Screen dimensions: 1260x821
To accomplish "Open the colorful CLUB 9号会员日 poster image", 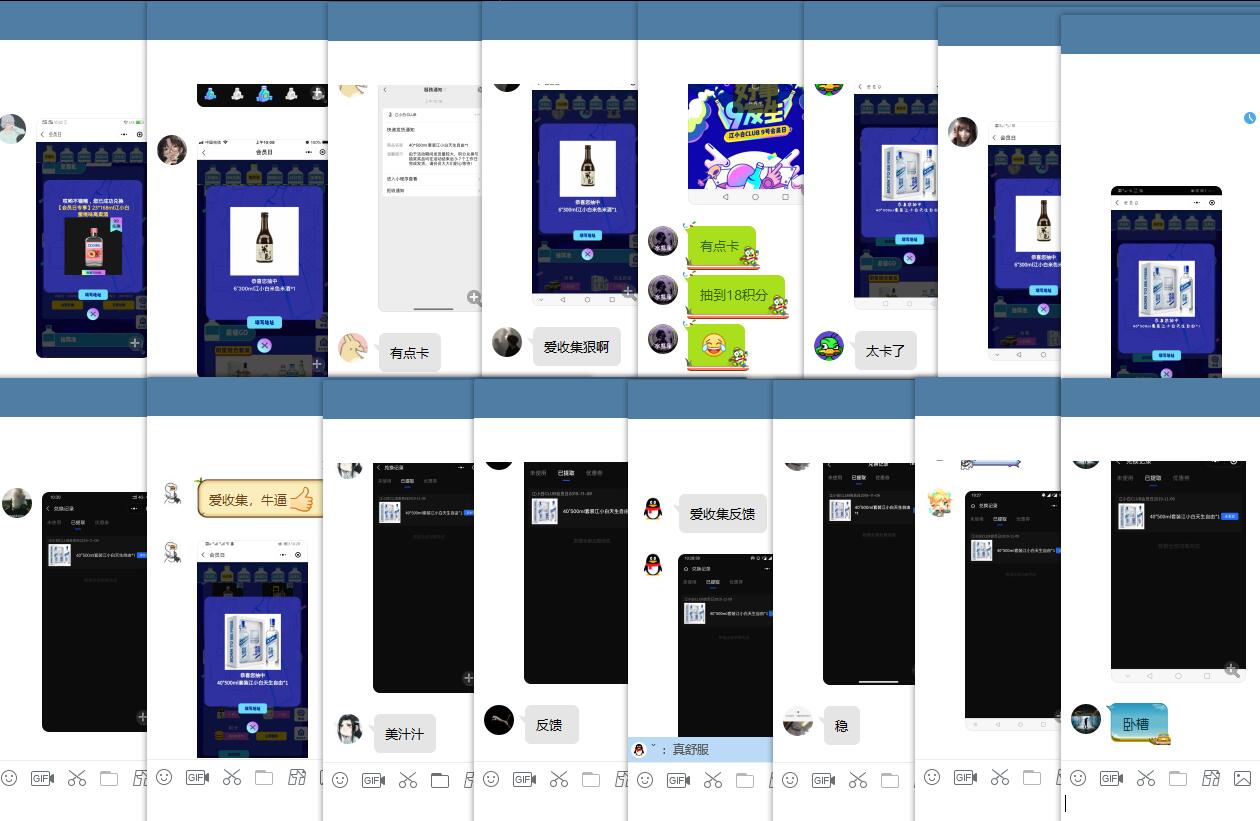I will (745, 137).
